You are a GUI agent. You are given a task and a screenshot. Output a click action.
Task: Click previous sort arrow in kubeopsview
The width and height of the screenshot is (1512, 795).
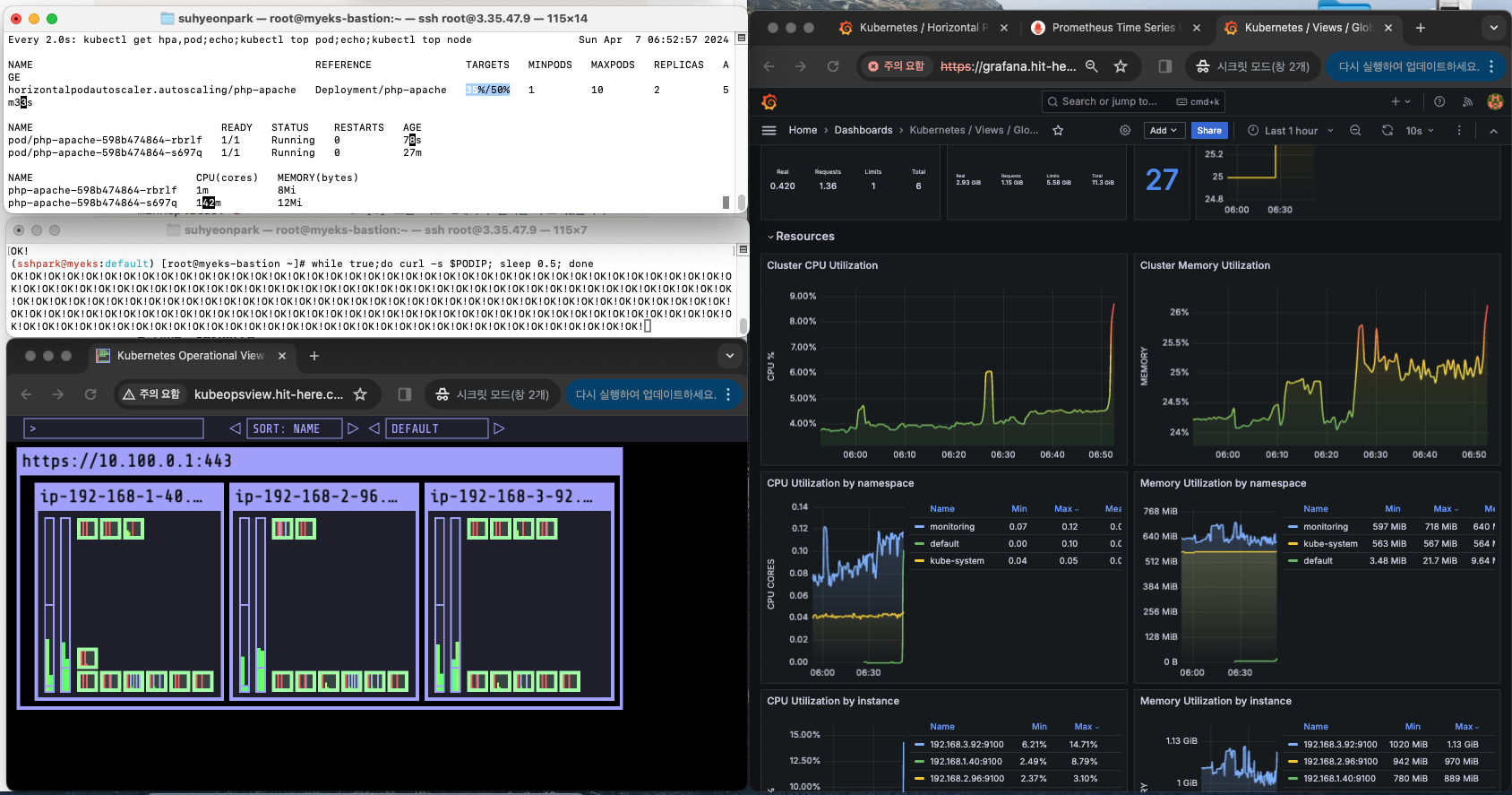pos(235,428)
